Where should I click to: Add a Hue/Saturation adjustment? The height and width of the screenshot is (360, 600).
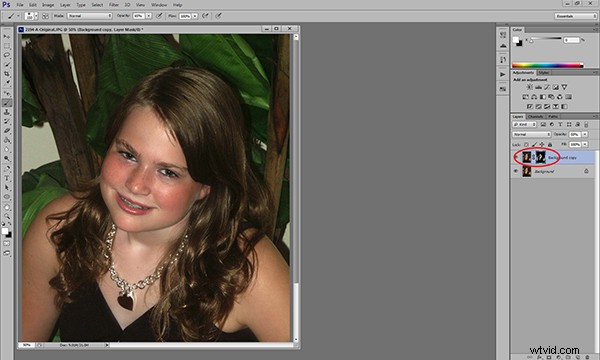[526, 97]
